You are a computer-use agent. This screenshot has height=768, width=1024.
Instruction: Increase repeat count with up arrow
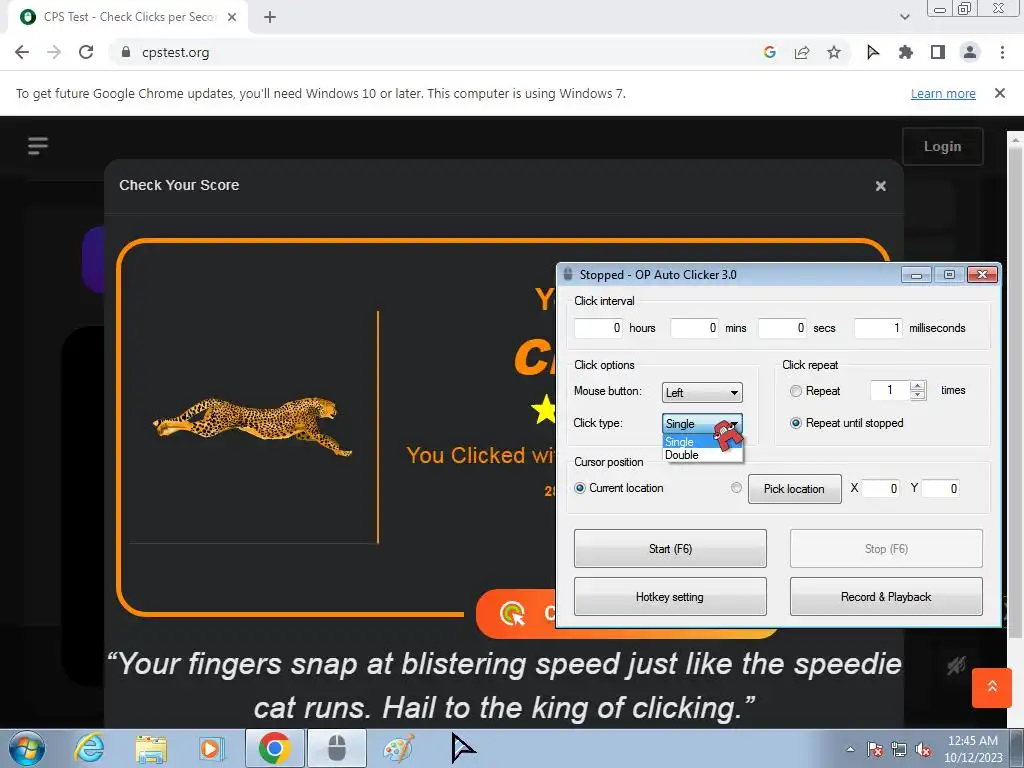[x=918, y=386]
